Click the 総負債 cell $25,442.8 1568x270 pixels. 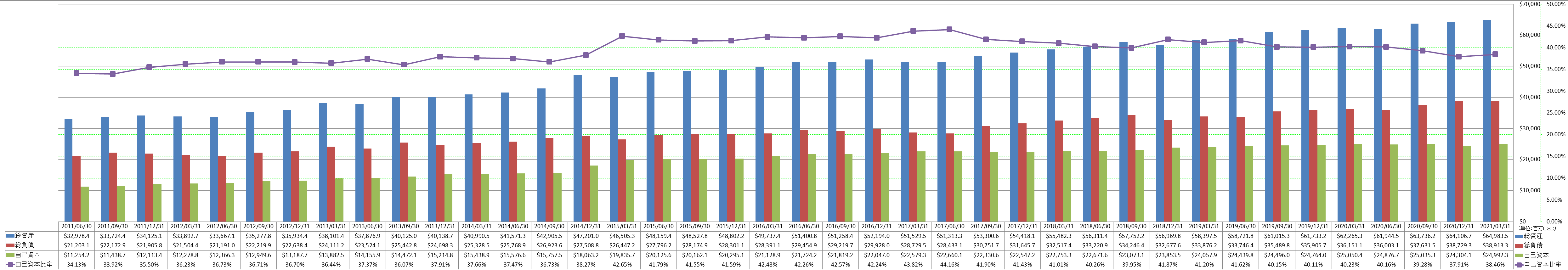405,245
